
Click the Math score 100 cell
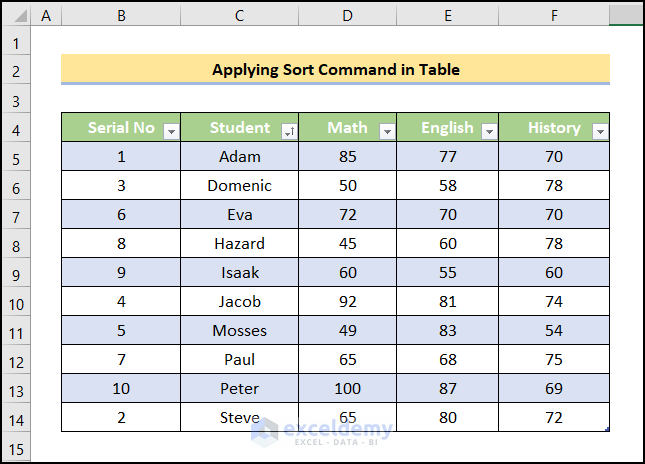click(347, 388)
